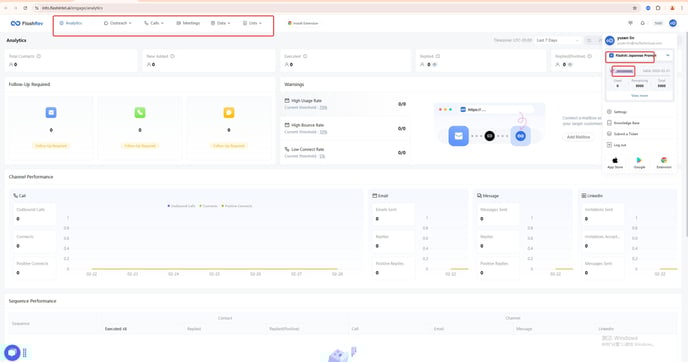Click the Add Mailbox button

[578, 137]
